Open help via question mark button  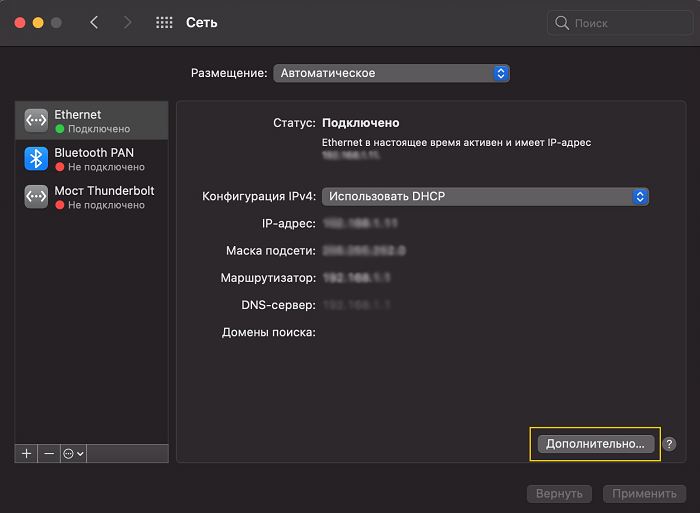(x=669, y=444)
